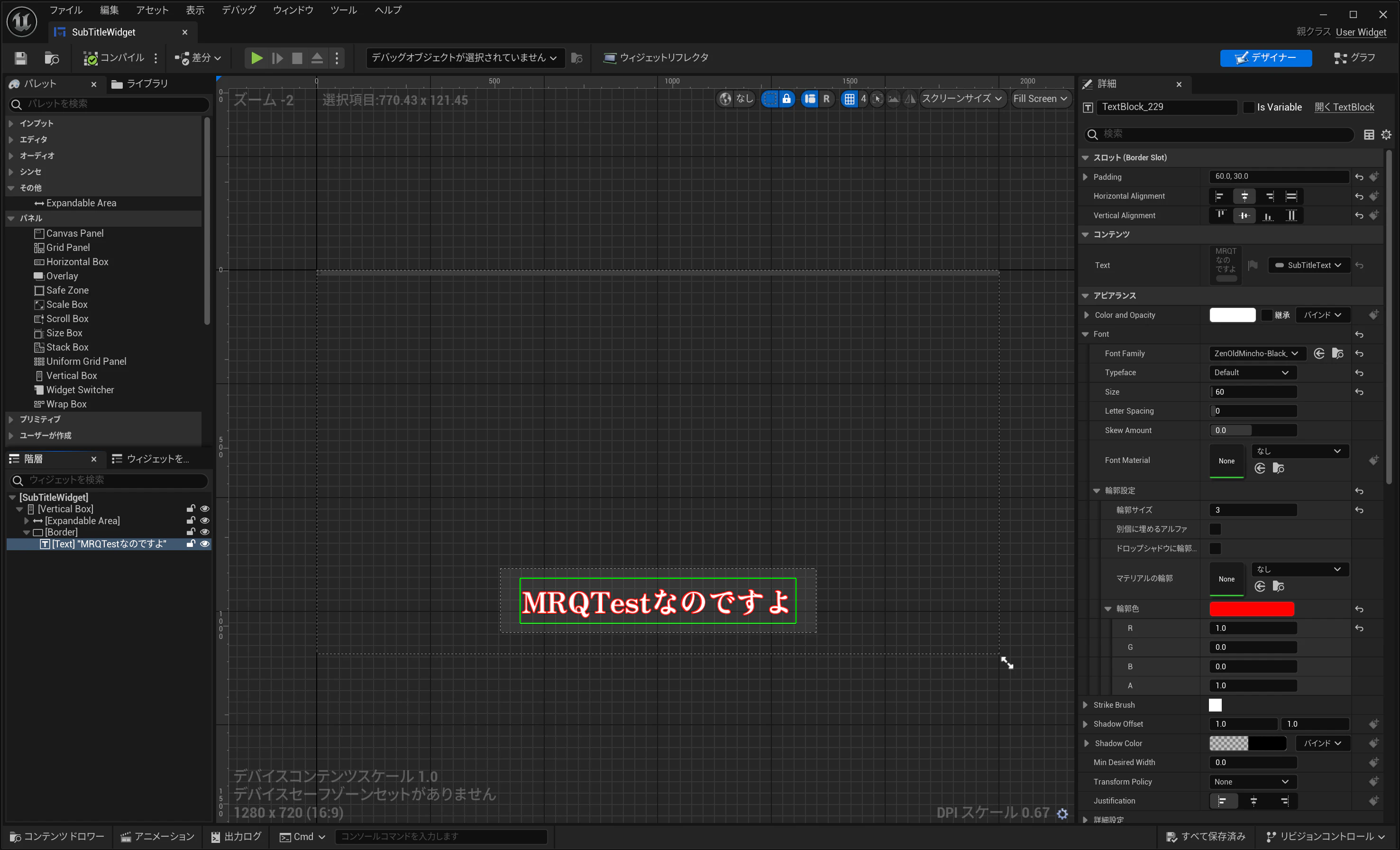The image size is (1400, 850).
Task: Click the green Play simulation button
Action: [257, 58]
